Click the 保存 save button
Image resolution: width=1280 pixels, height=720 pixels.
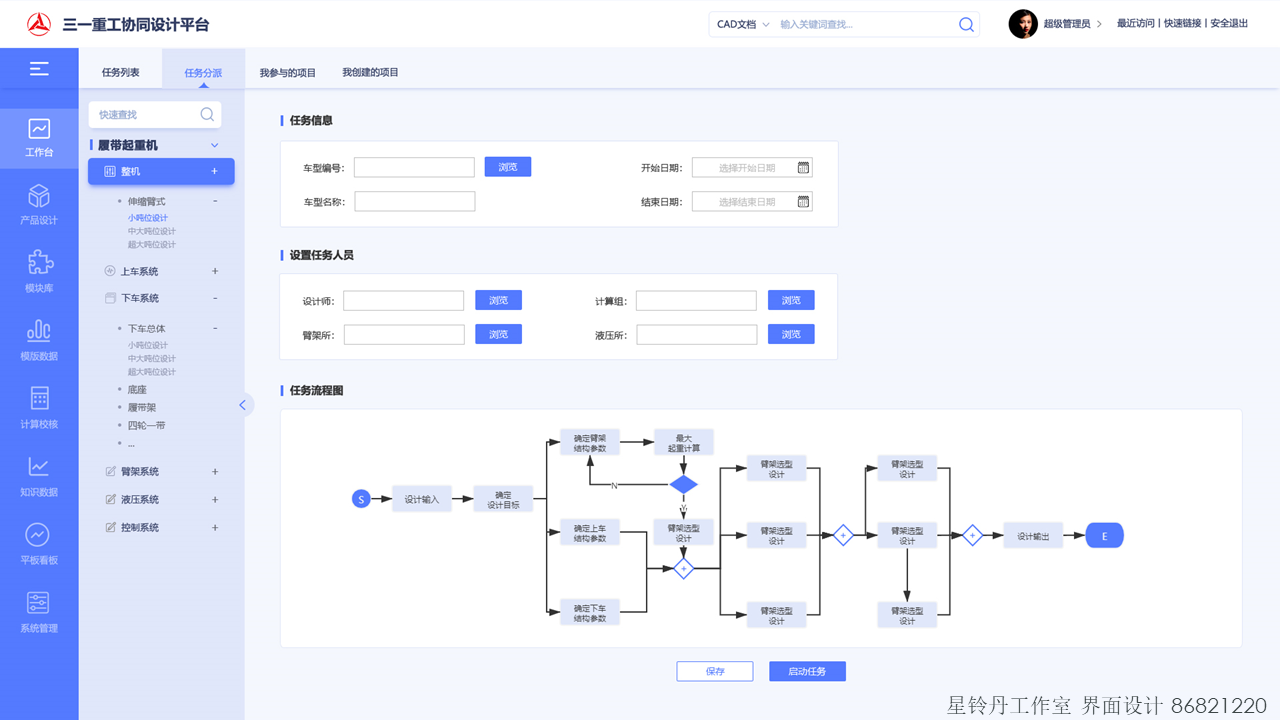pos(715,671)
